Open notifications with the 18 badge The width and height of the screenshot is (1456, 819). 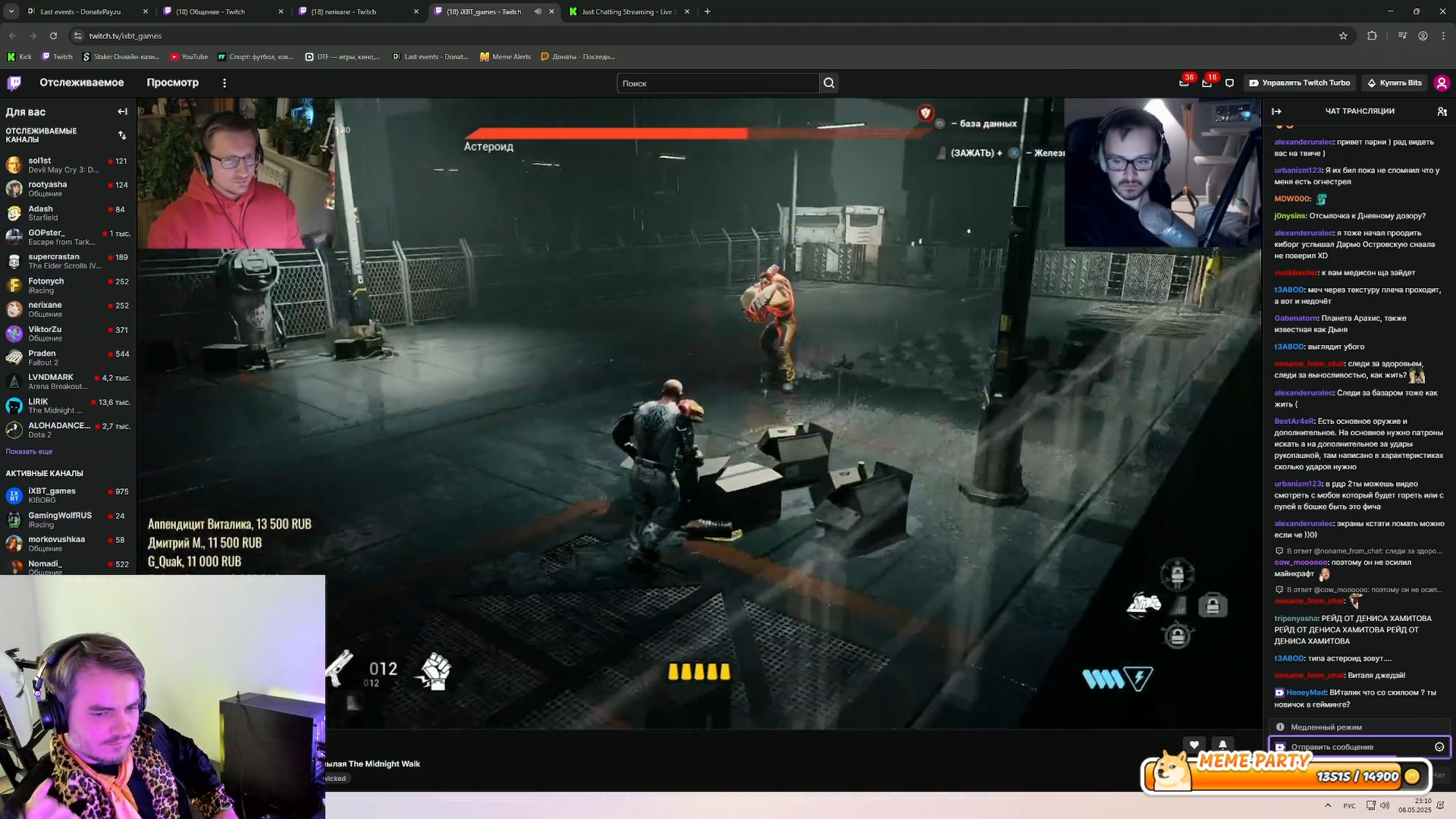[x=1207, y=83]
